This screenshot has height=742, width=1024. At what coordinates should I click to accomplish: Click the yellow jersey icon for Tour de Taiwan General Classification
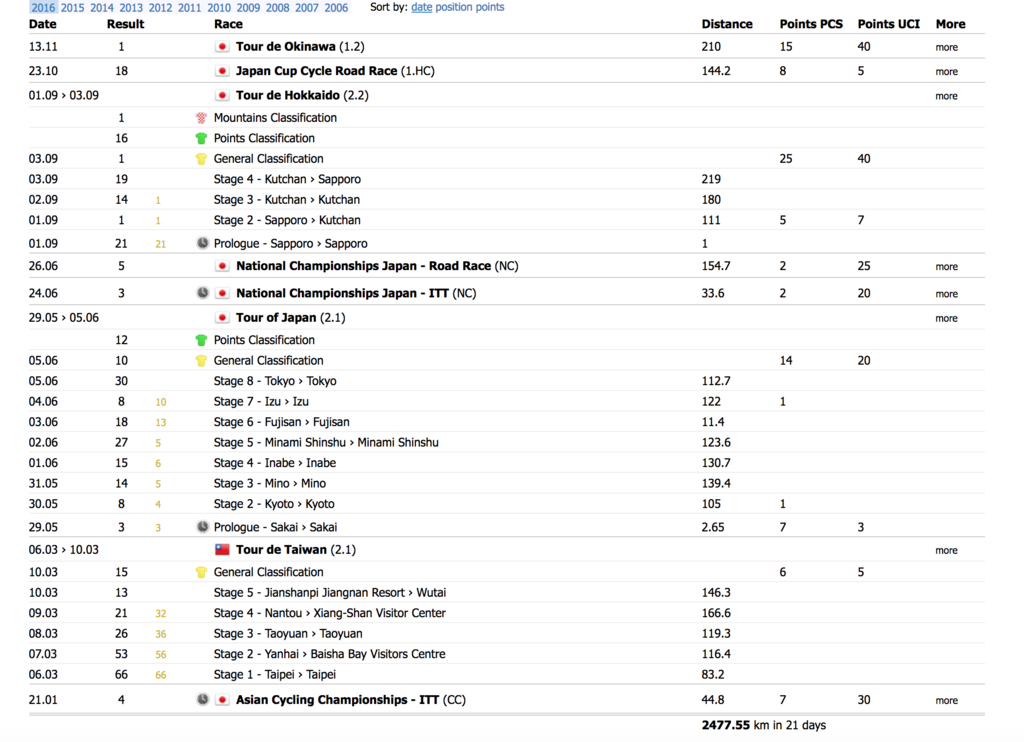pyautogui.click(x=201, y=572)
